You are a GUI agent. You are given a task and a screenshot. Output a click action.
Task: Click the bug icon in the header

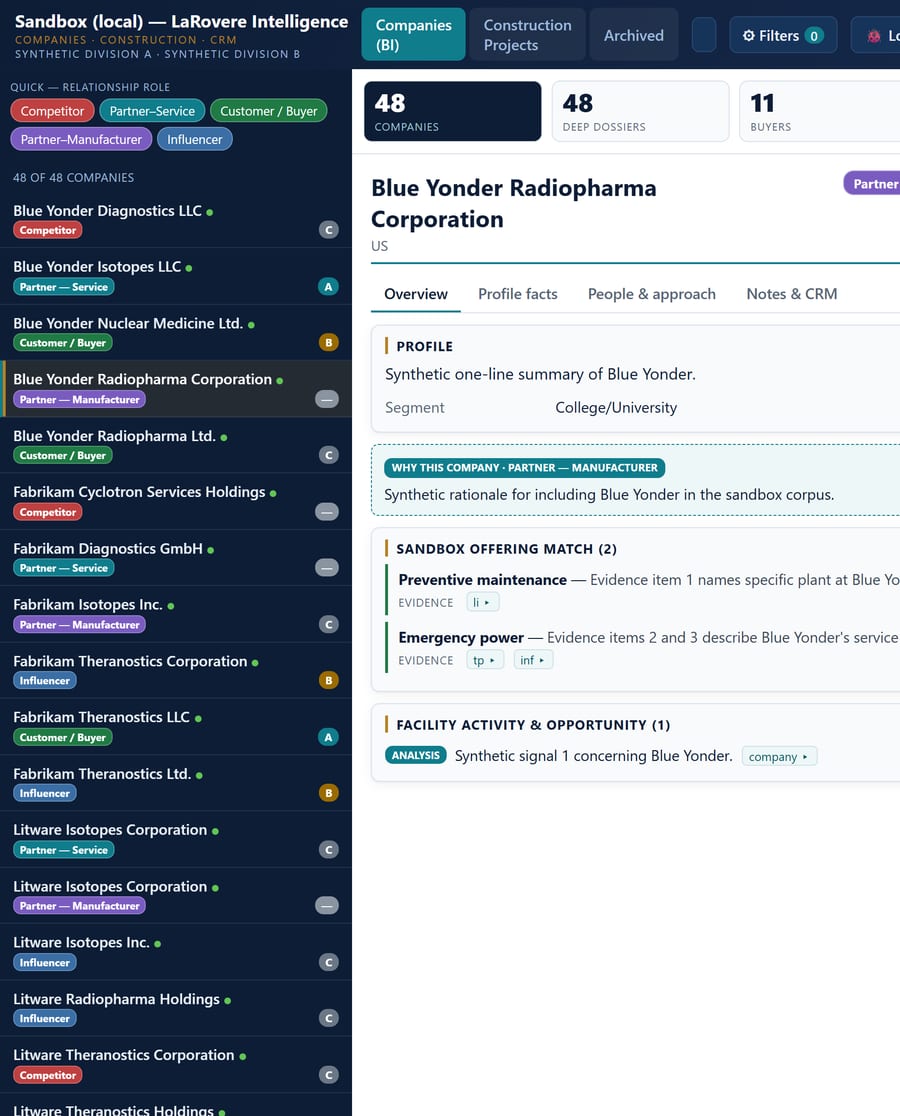coord(874,36)
